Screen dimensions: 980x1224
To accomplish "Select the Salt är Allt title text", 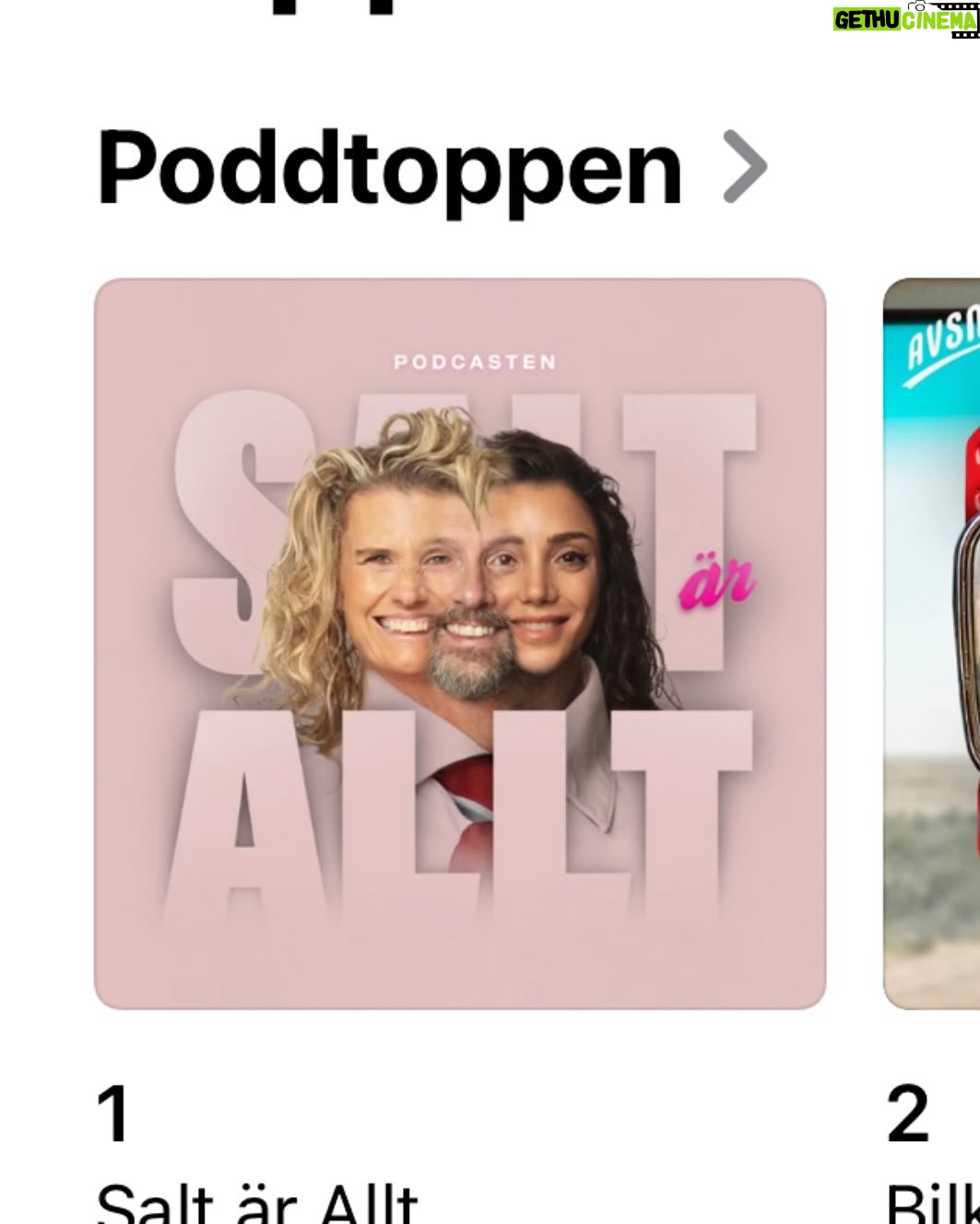I will coord(257,1202).
